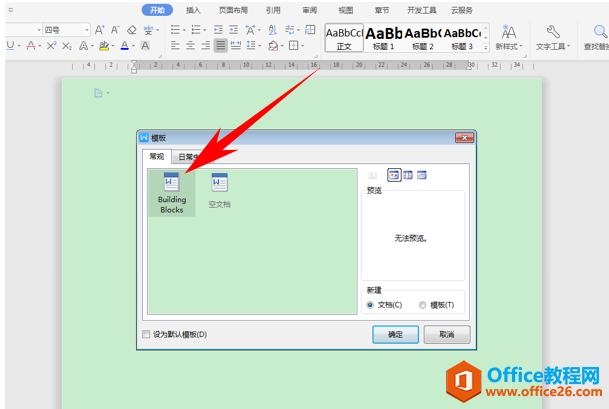Apply the 标题 2 style

click(x=423, y=38)
